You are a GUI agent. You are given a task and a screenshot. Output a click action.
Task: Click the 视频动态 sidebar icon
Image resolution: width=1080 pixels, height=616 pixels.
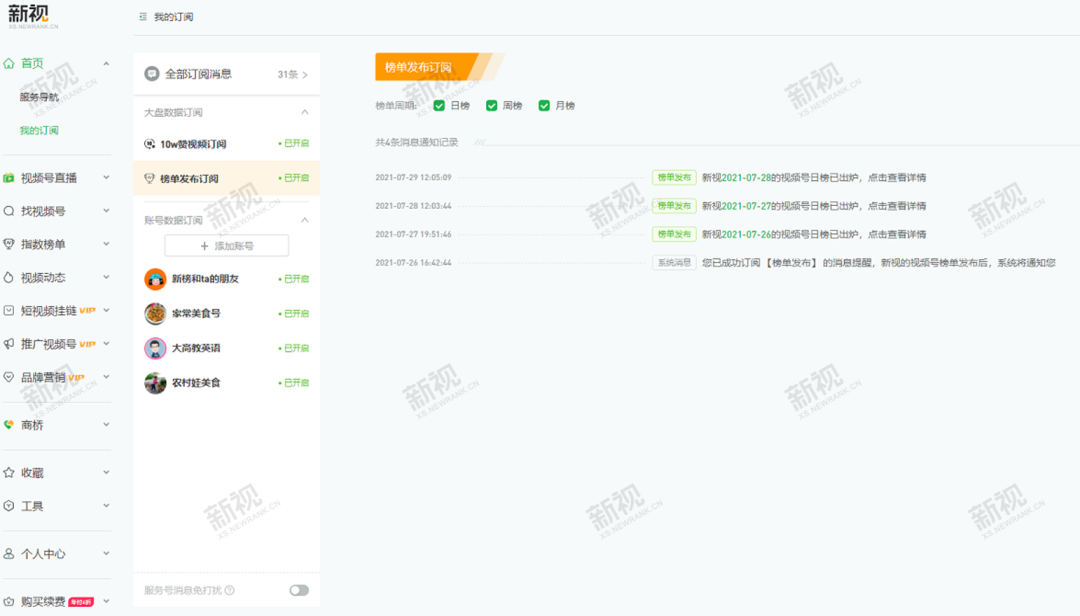tap(8, 278)
